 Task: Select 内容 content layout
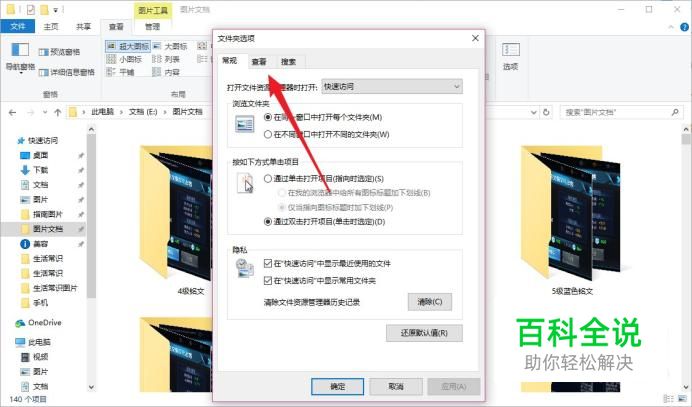point(166,72)
